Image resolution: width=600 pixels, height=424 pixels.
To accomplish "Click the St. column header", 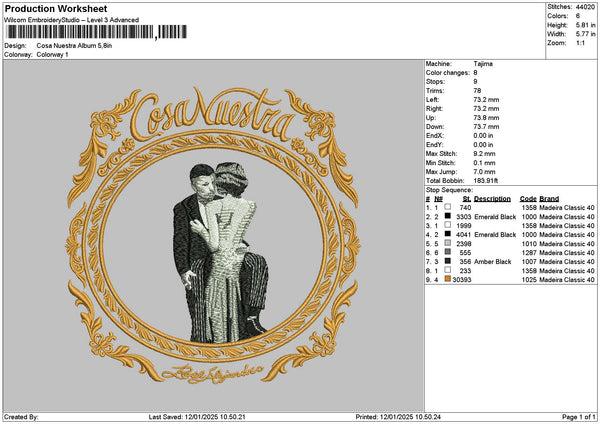I will (467, 199).
